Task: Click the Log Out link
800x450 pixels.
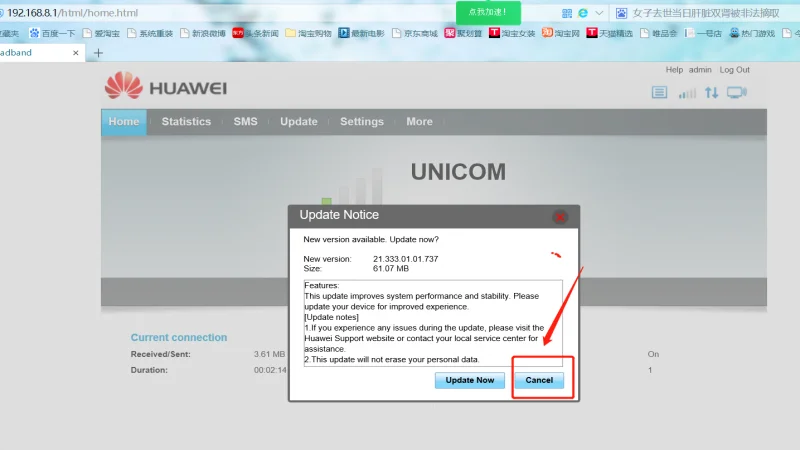Action: point(735,70)
